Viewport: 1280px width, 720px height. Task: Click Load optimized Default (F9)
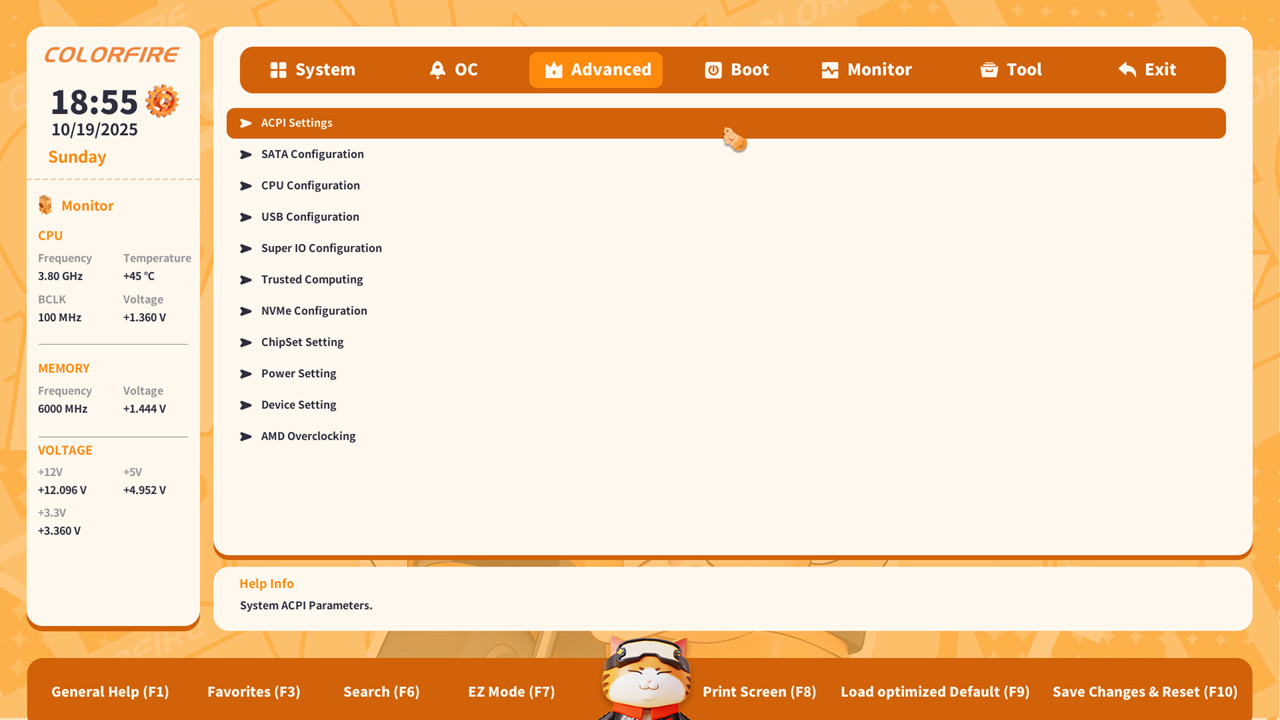coord(934,692)
